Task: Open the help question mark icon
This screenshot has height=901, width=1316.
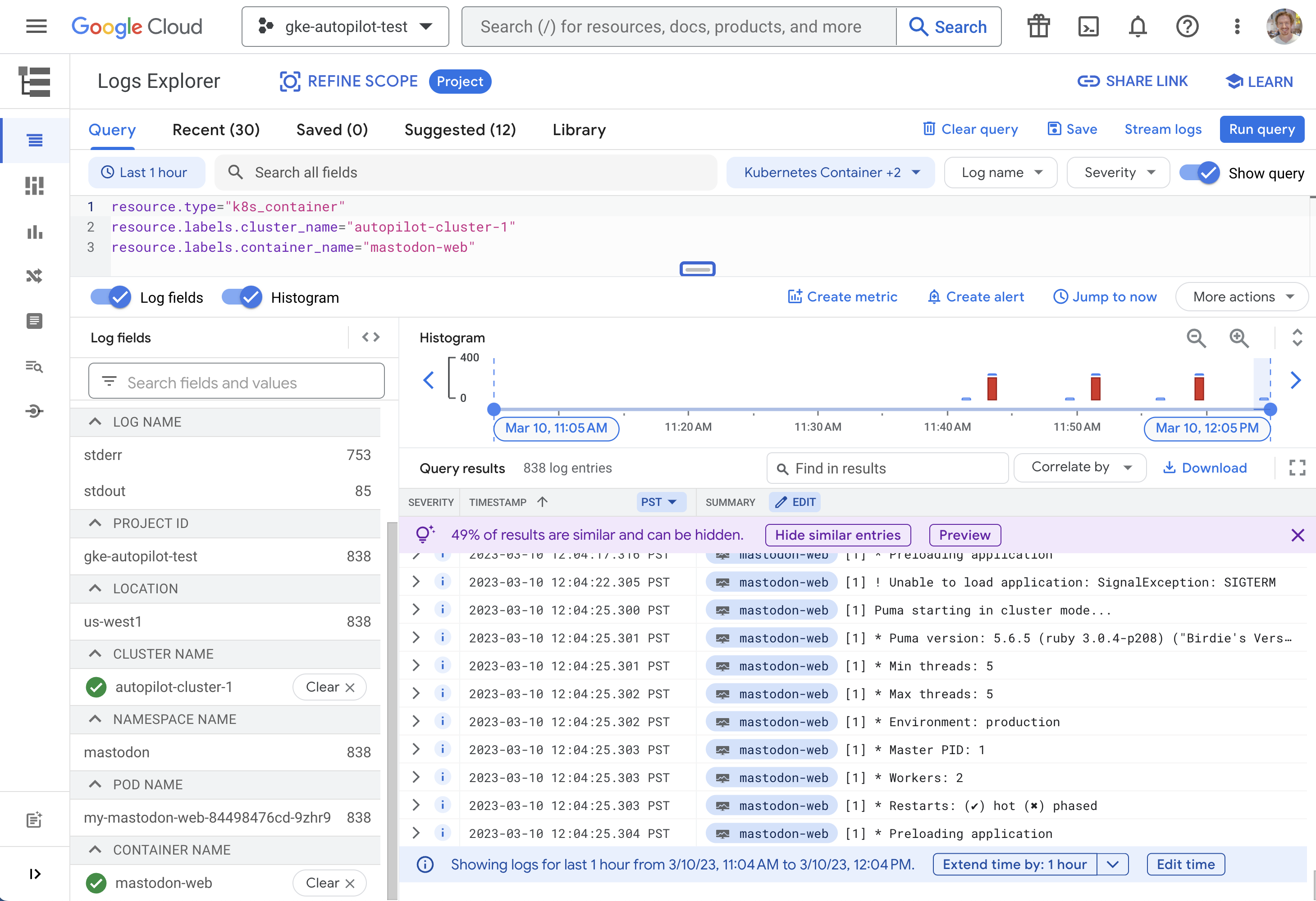Action: pyautogui.click(x=1187, y=26)
